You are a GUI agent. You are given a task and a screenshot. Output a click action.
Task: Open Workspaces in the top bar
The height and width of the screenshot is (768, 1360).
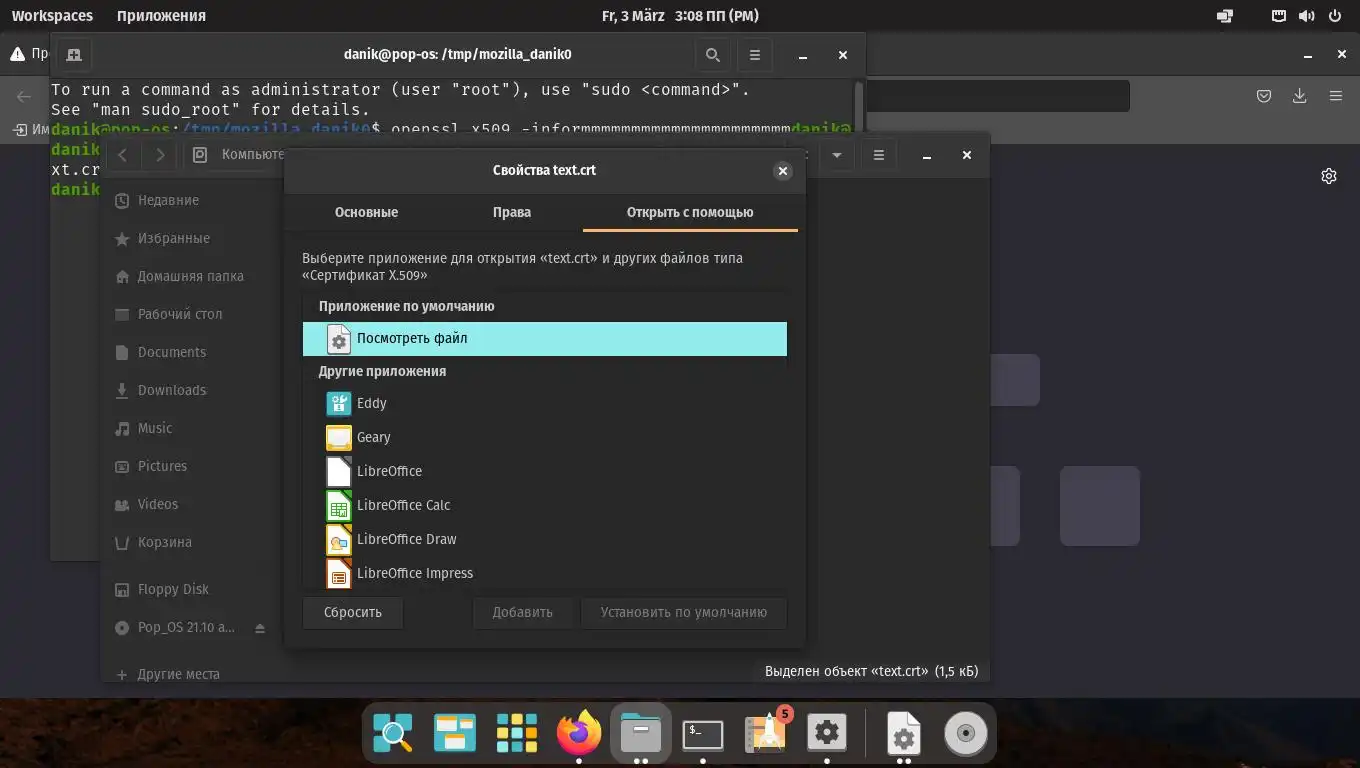(x=52, y=16)
